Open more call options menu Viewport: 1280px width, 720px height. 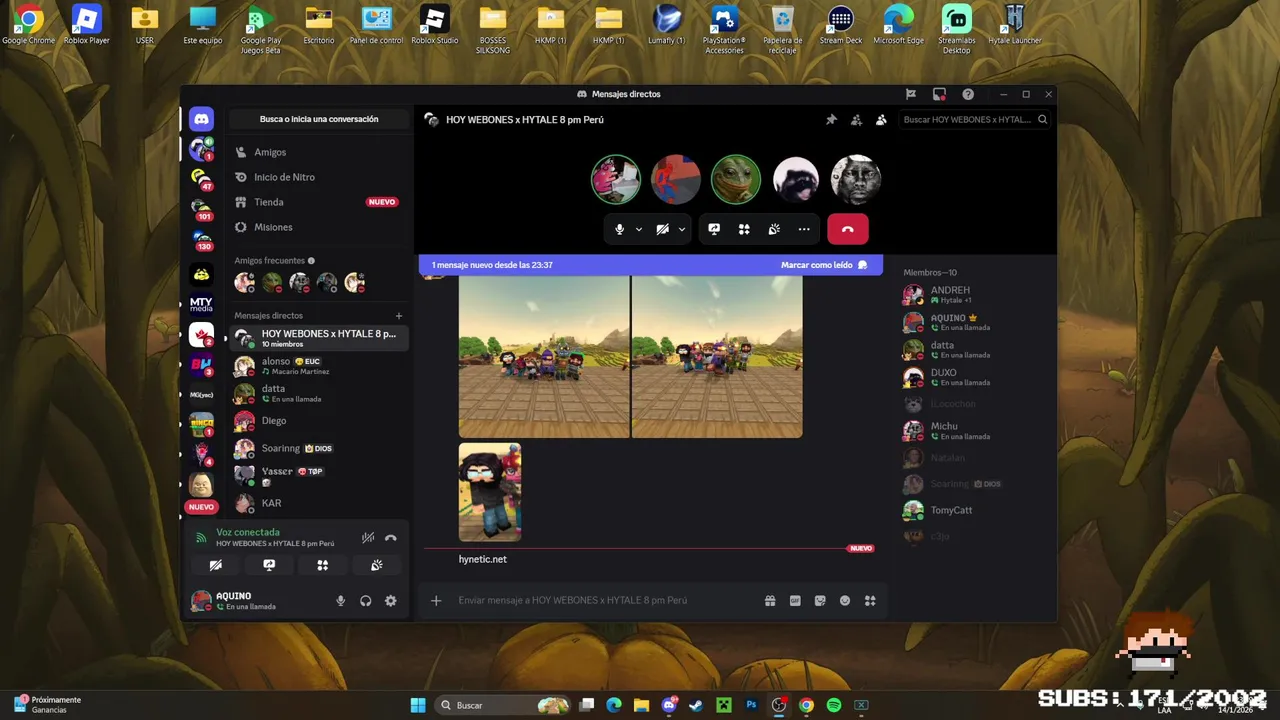pyautogui.click(x=804, y=229)
